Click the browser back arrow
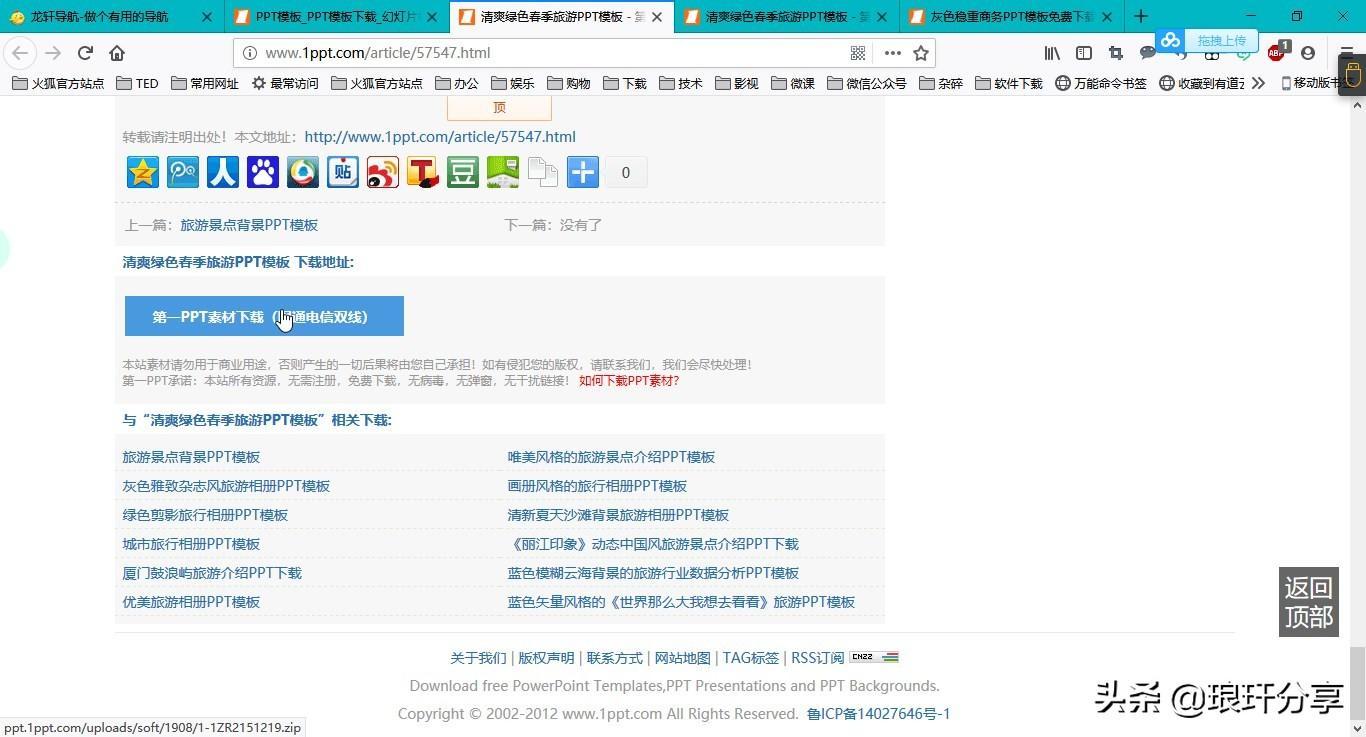The image size is (1366, 737). click(21, 53)
